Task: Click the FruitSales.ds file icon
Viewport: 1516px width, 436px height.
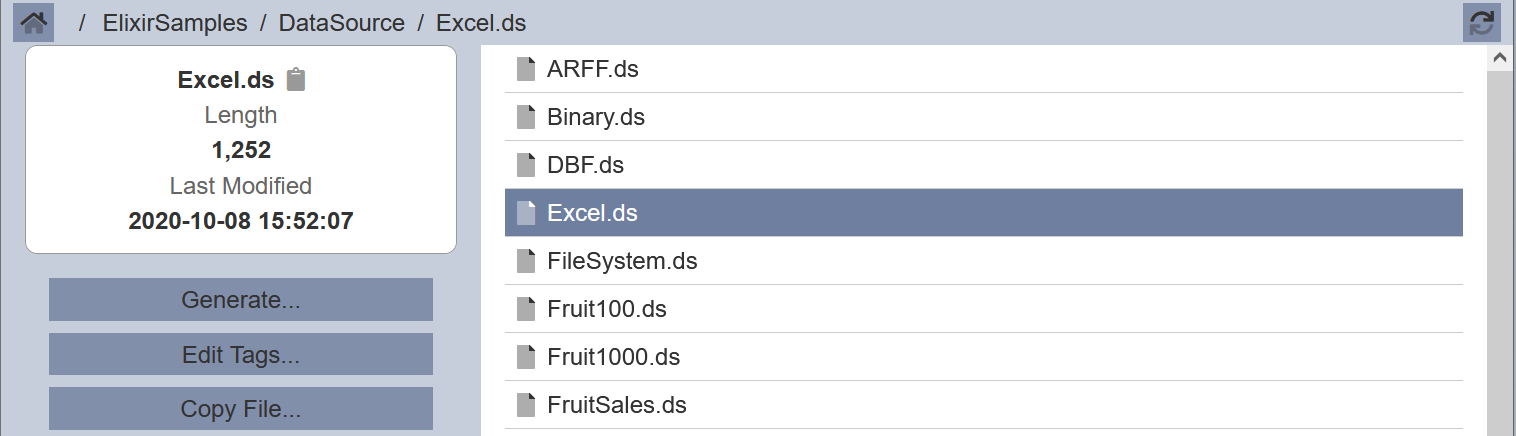Action: pos(526,405)
